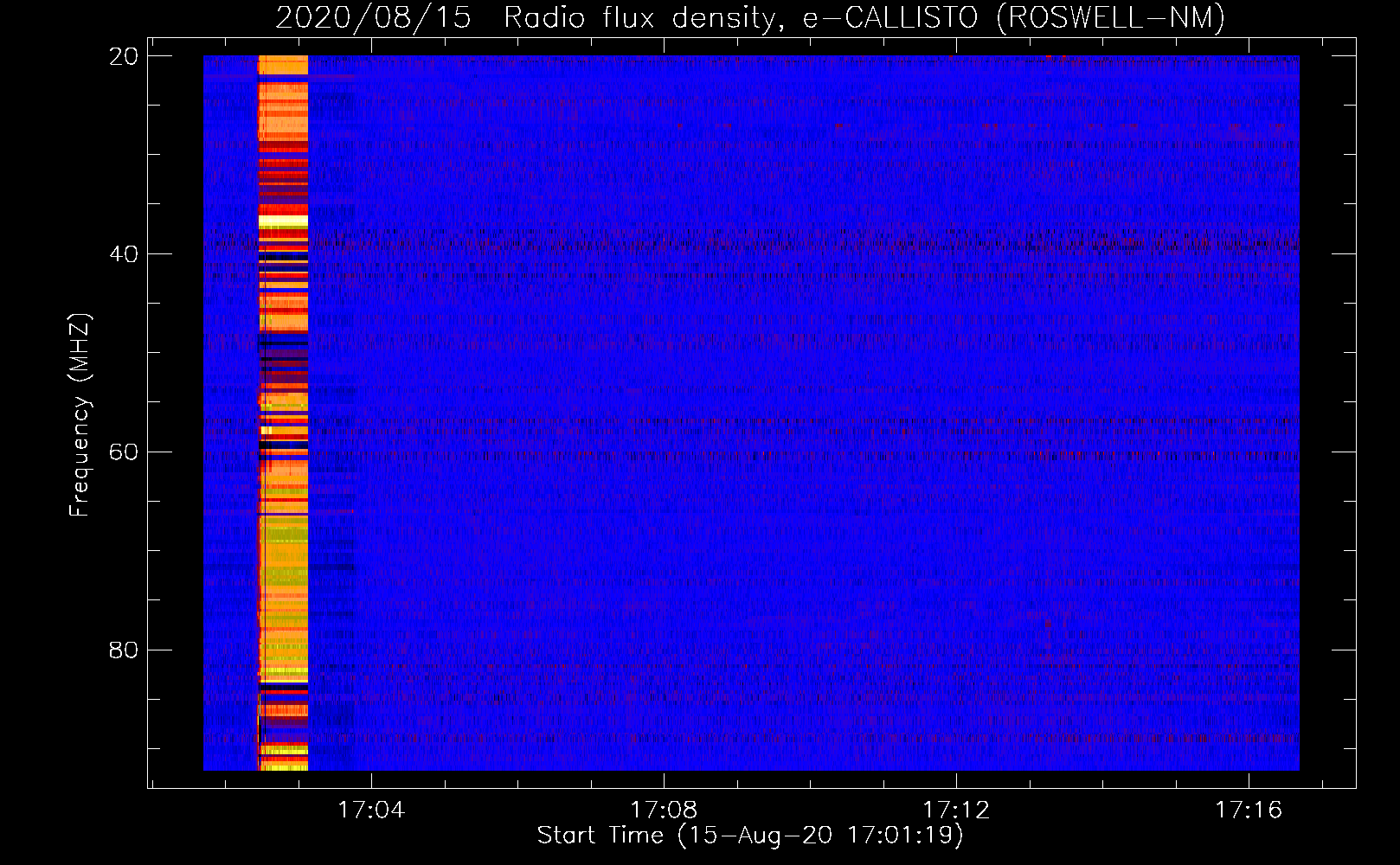Click the 40 frequency tick label
The image size is (1400, 865).
pos(123,254)
